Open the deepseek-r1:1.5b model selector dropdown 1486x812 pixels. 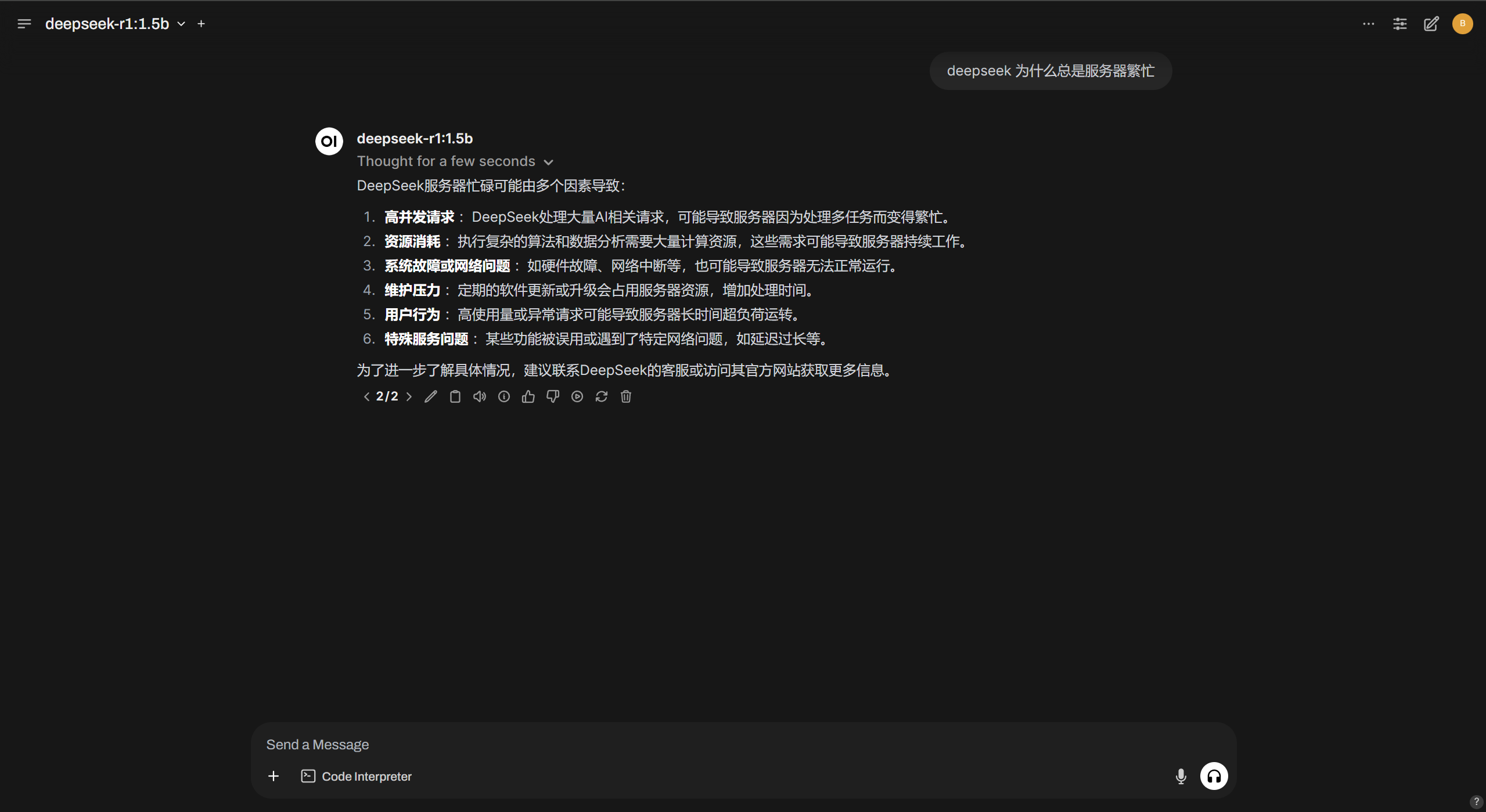[x=115, y=24]
